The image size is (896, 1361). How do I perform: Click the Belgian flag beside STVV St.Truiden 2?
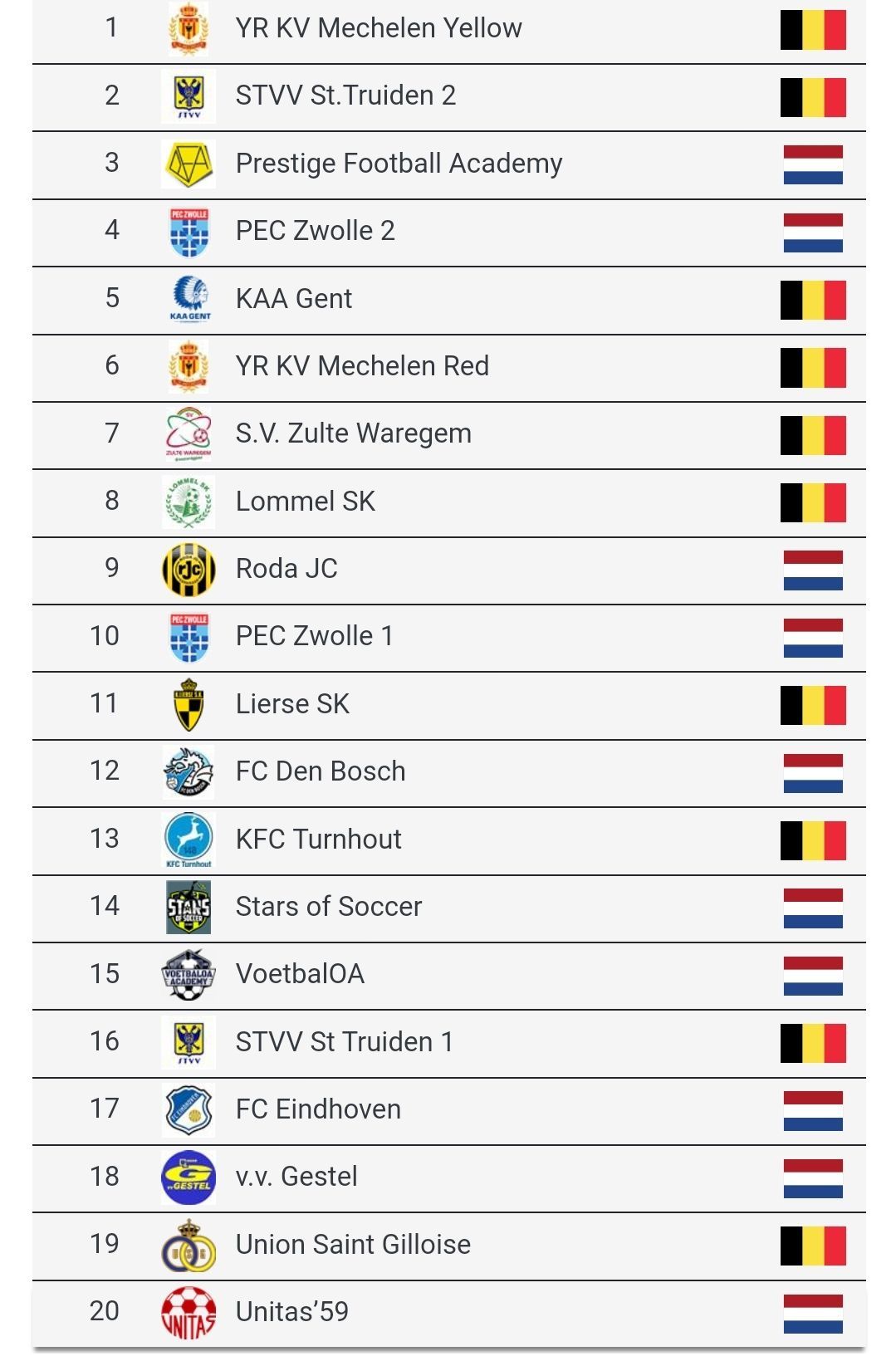point(813,96)
